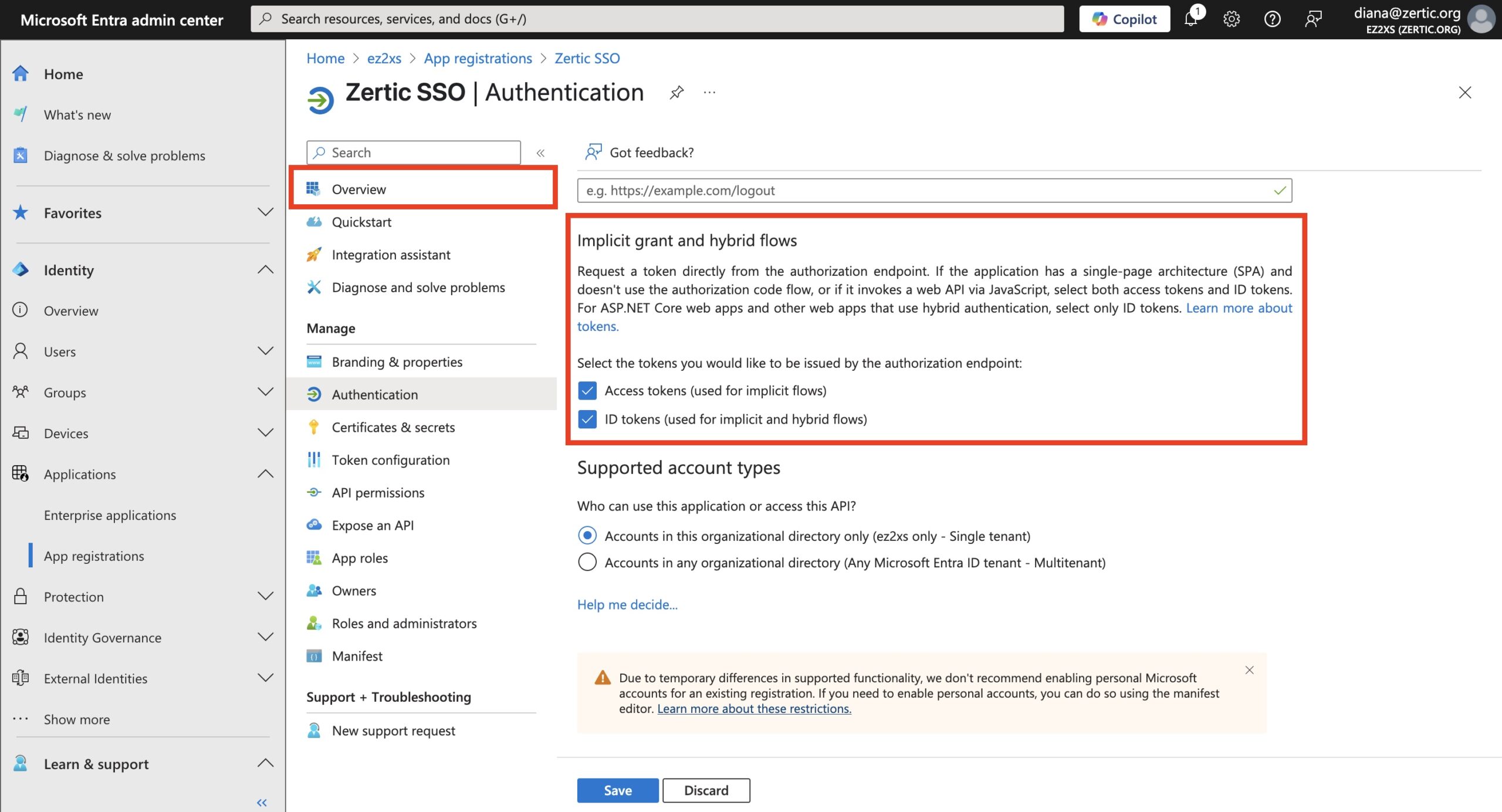Open the API permissions page
Screen dimensions: 1502x812
378,492
